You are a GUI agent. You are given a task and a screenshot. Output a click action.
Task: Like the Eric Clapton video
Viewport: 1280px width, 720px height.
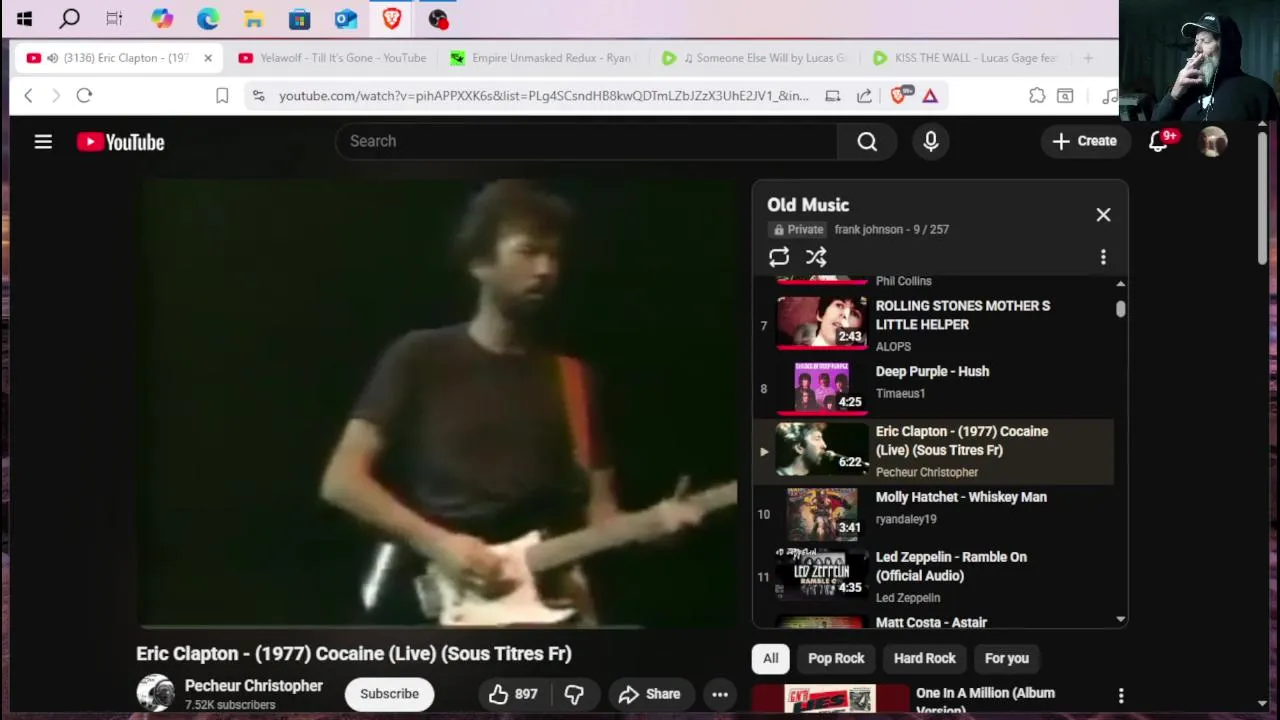(513, 694)
